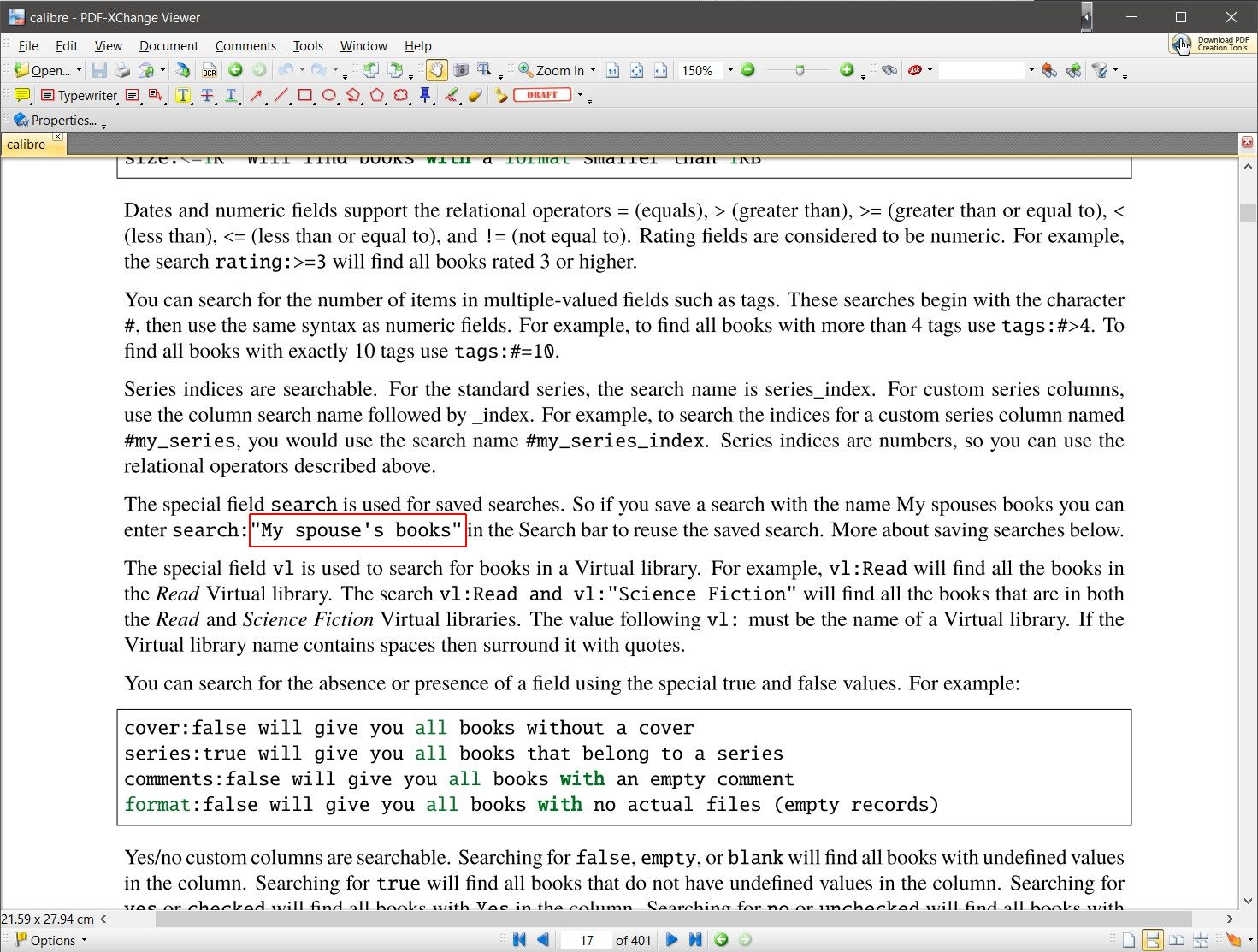Select the Polygon drawing tool
This screenshot has width=1258, height=952.
tap(376, 95)
